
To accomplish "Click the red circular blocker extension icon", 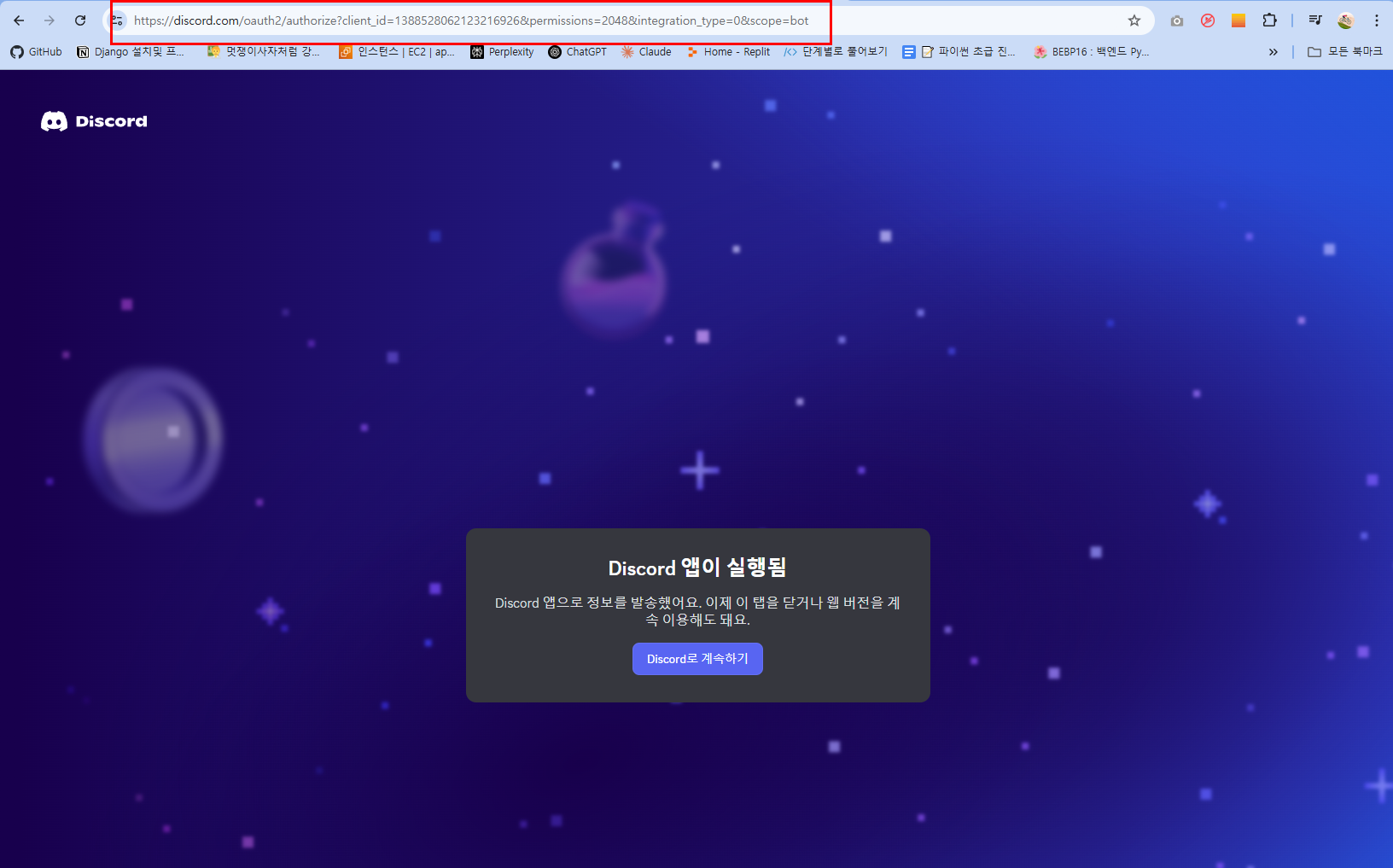I will tap(1208, 20).
